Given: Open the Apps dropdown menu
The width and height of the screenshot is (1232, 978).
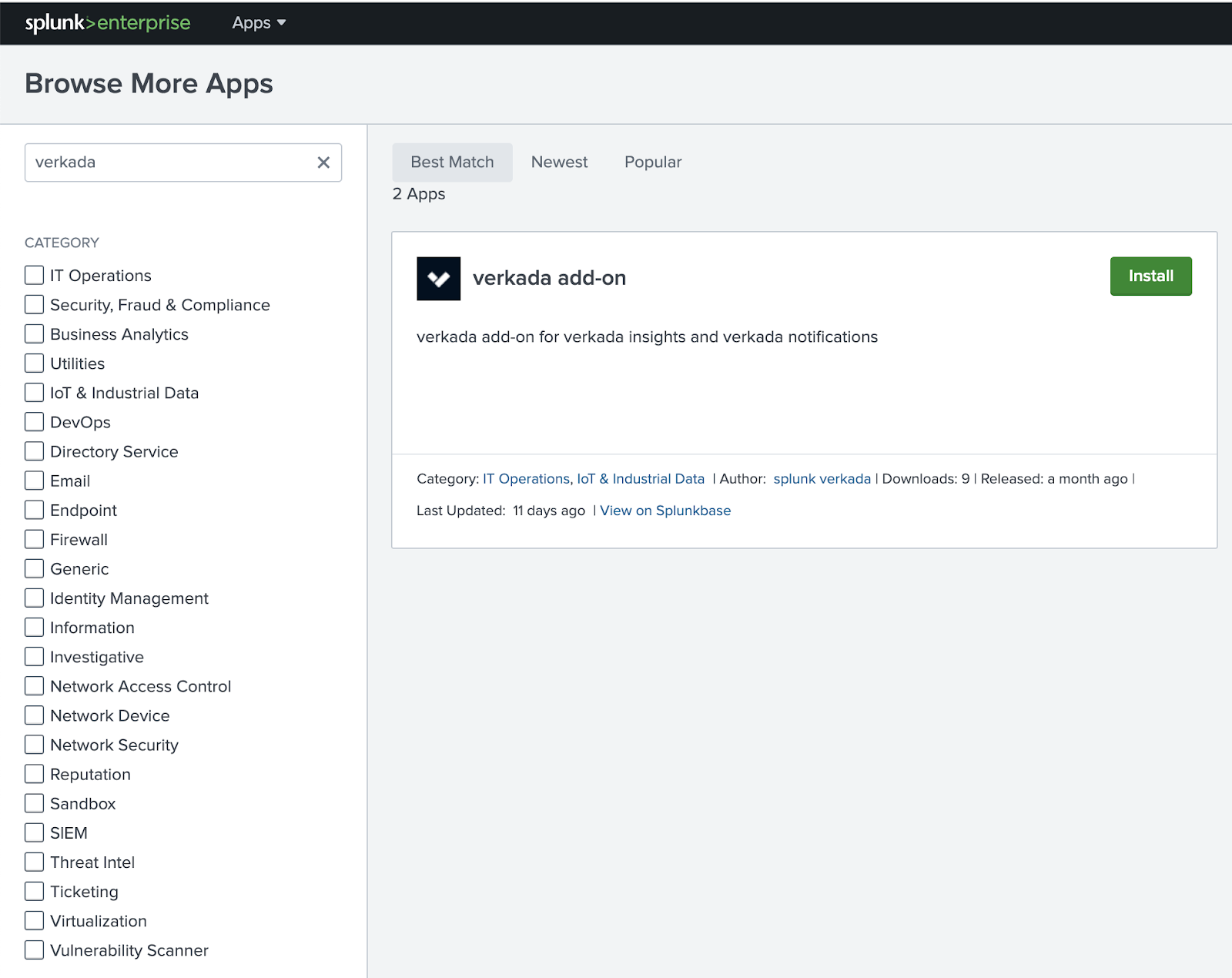Looking at the screenshot, I should (x=259, y=23).
